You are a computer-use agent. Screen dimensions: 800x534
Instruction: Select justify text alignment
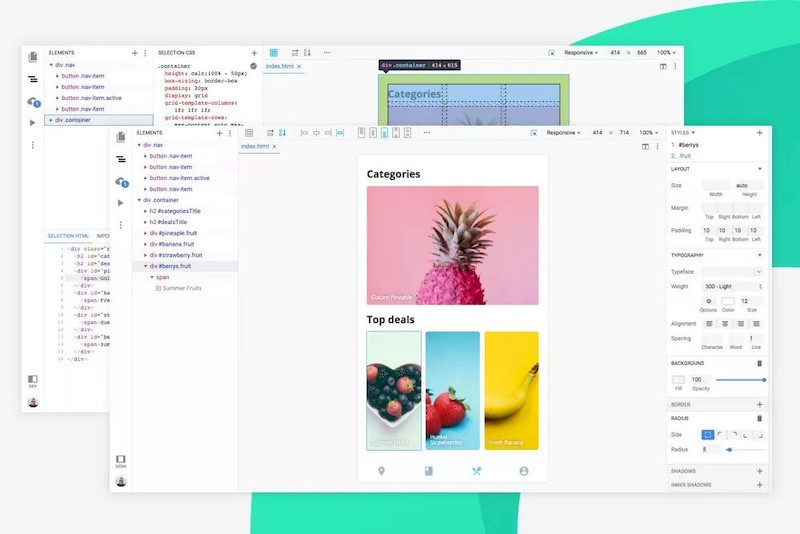[x=757, y=324]
